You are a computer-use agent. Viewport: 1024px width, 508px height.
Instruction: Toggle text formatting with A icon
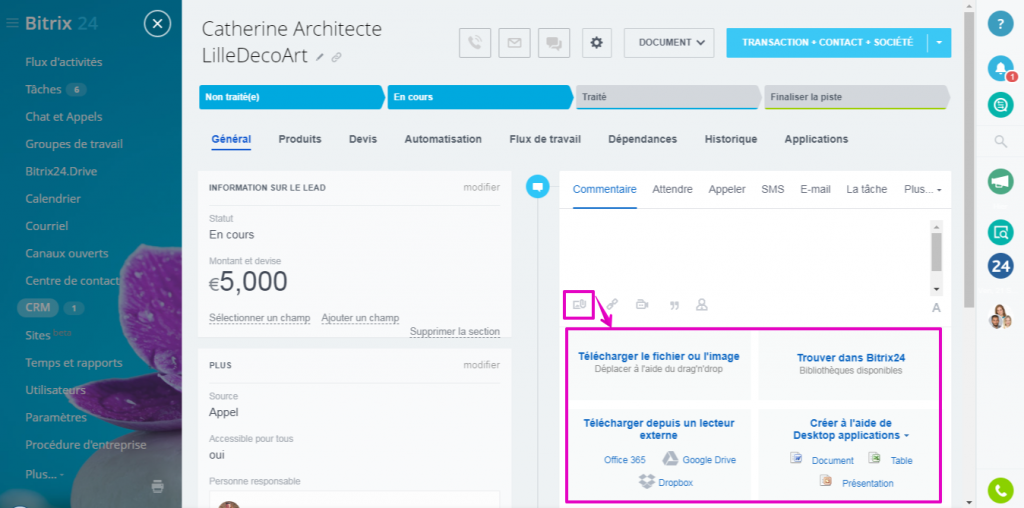coord(936,308)
